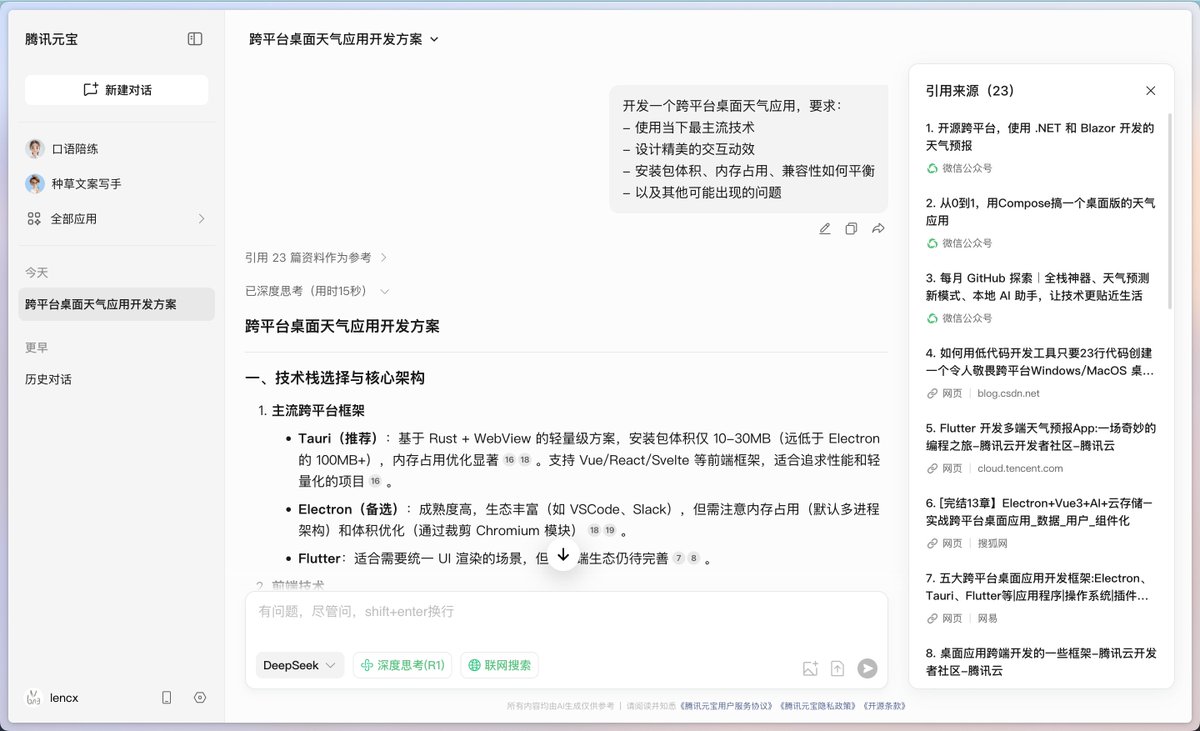Toggle 深度思考(R1) mode
Image resolution: width=1200 pixels, height=731 pixels.
402,665
